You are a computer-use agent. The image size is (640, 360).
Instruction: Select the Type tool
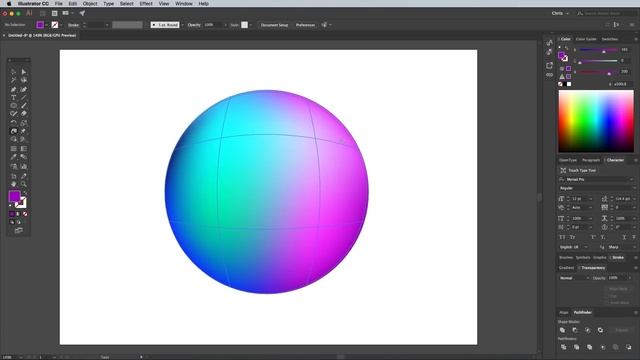13,98
